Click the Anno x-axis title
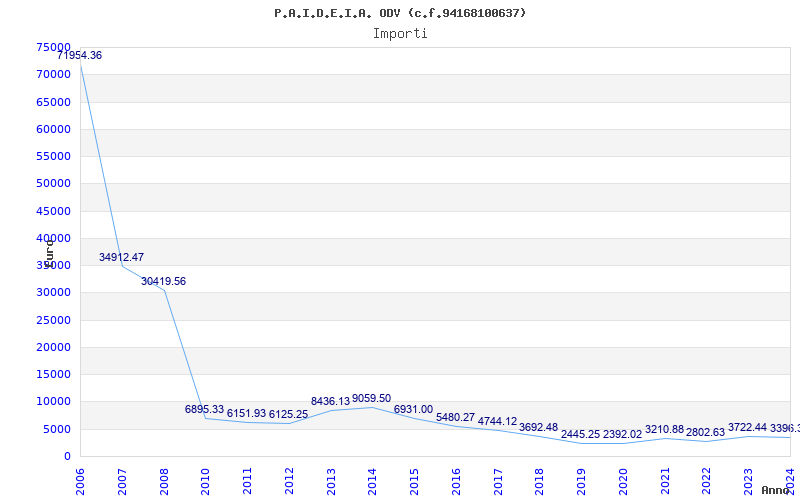 tap(776, 490)
